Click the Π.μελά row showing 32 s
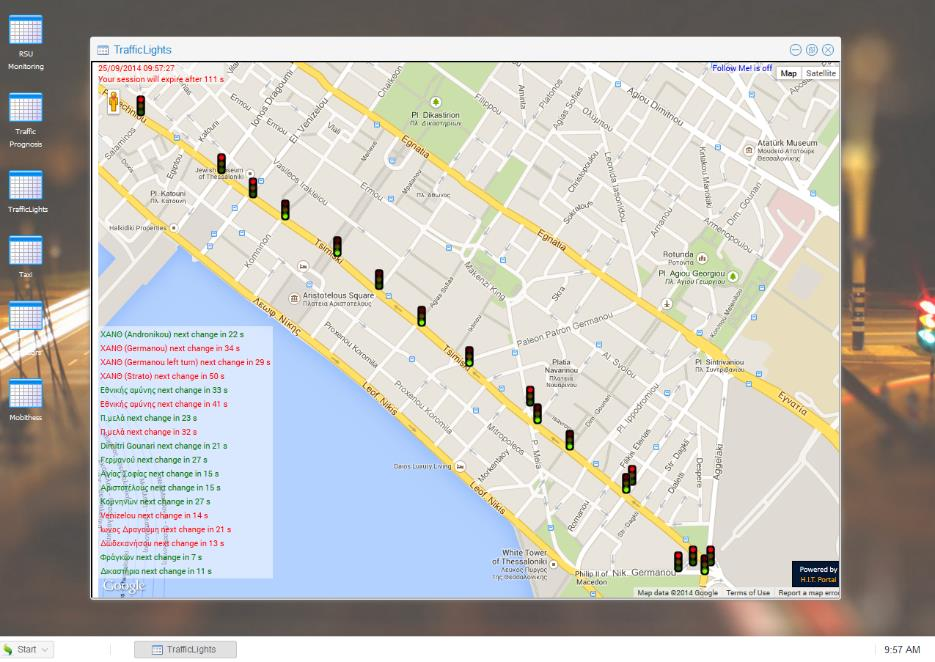This screenshot has height=662, width=935. [148, 432]
